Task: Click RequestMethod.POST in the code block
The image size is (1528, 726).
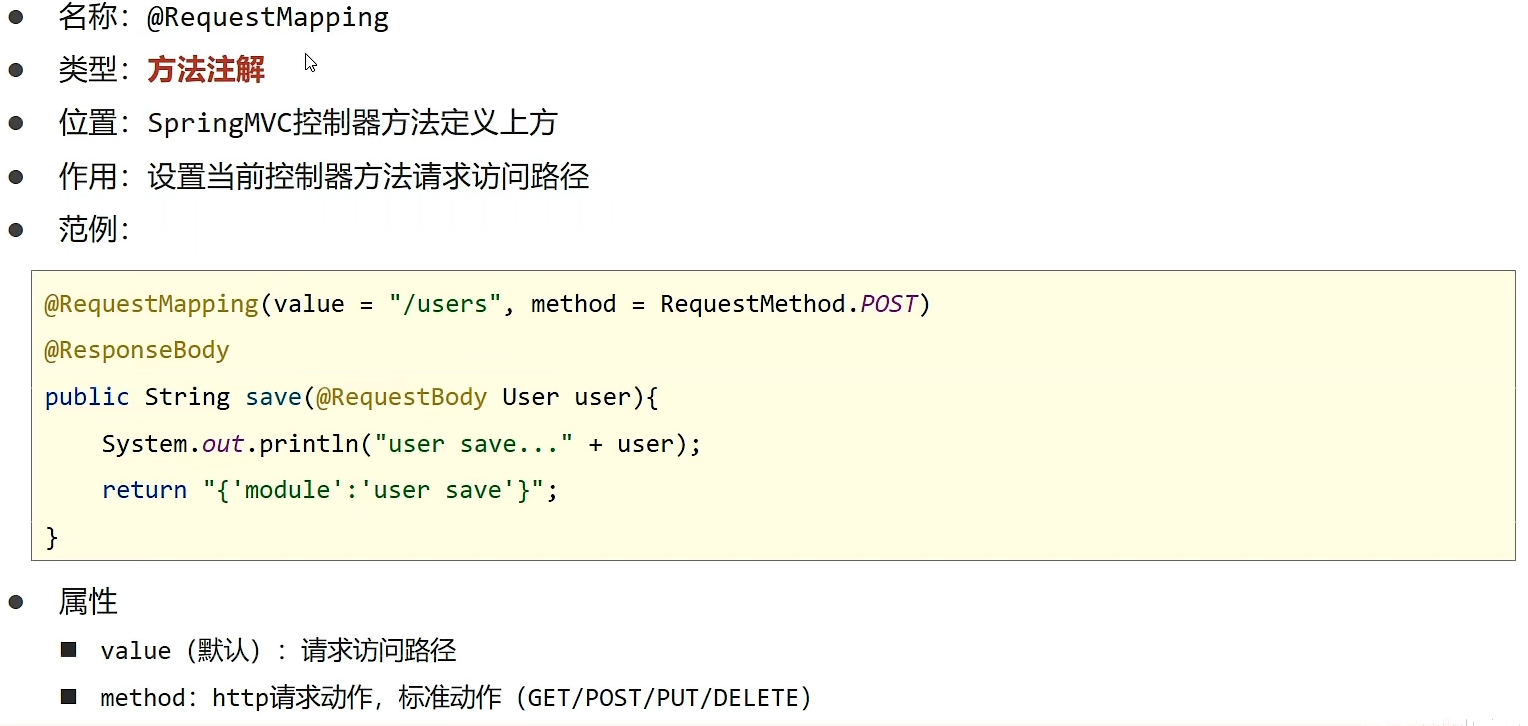Action: tap(788, 304)
